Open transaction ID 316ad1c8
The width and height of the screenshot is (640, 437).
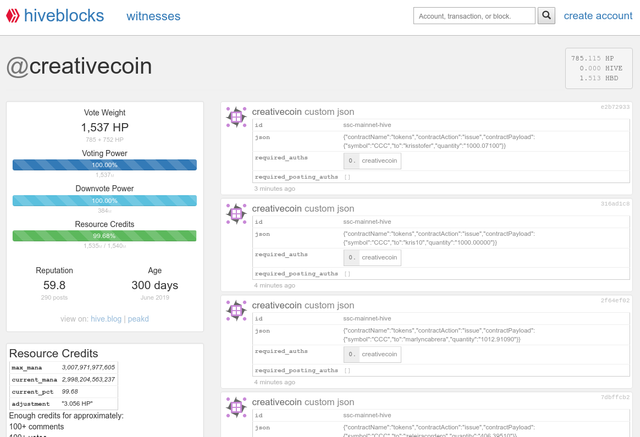tap(615, 203)
